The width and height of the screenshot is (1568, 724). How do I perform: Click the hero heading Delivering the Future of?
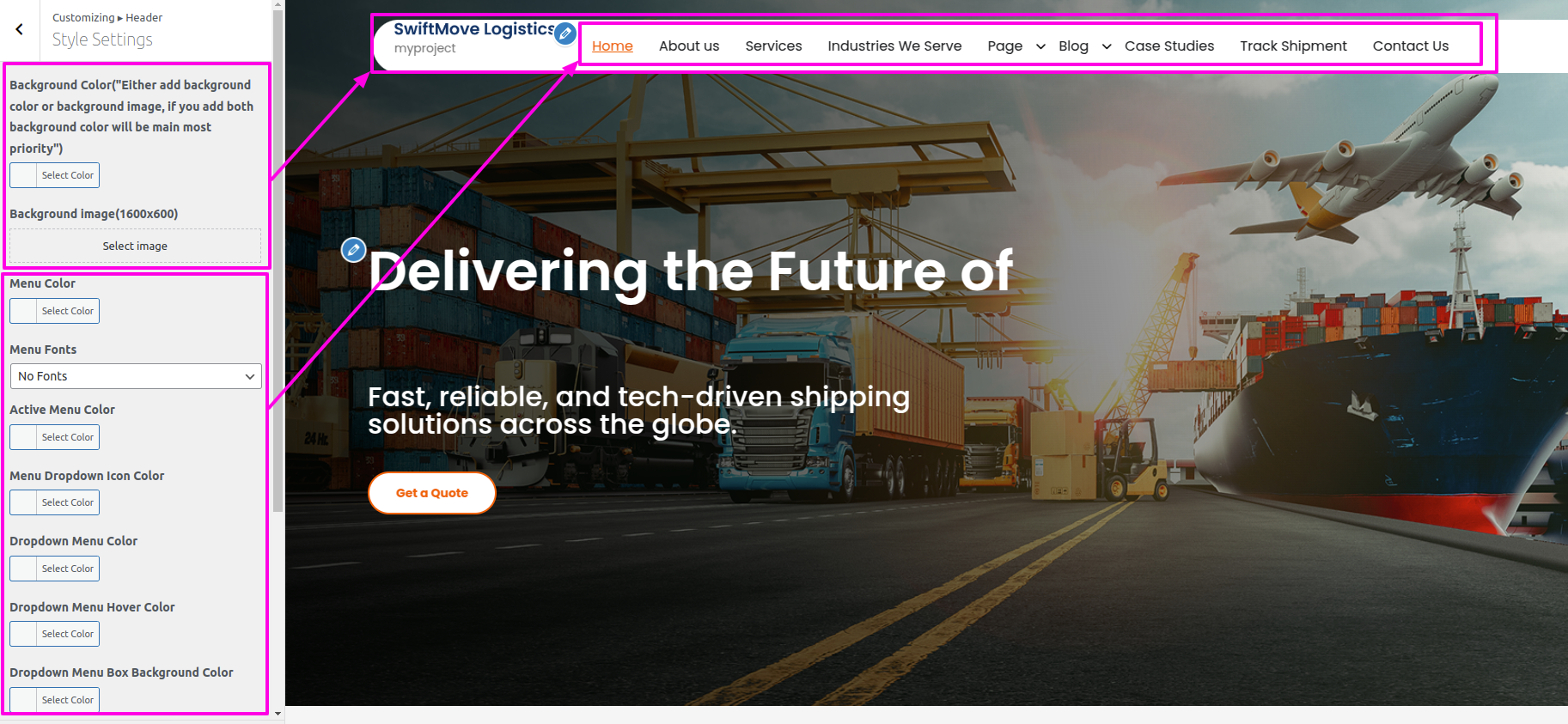(x=691, y=271)
